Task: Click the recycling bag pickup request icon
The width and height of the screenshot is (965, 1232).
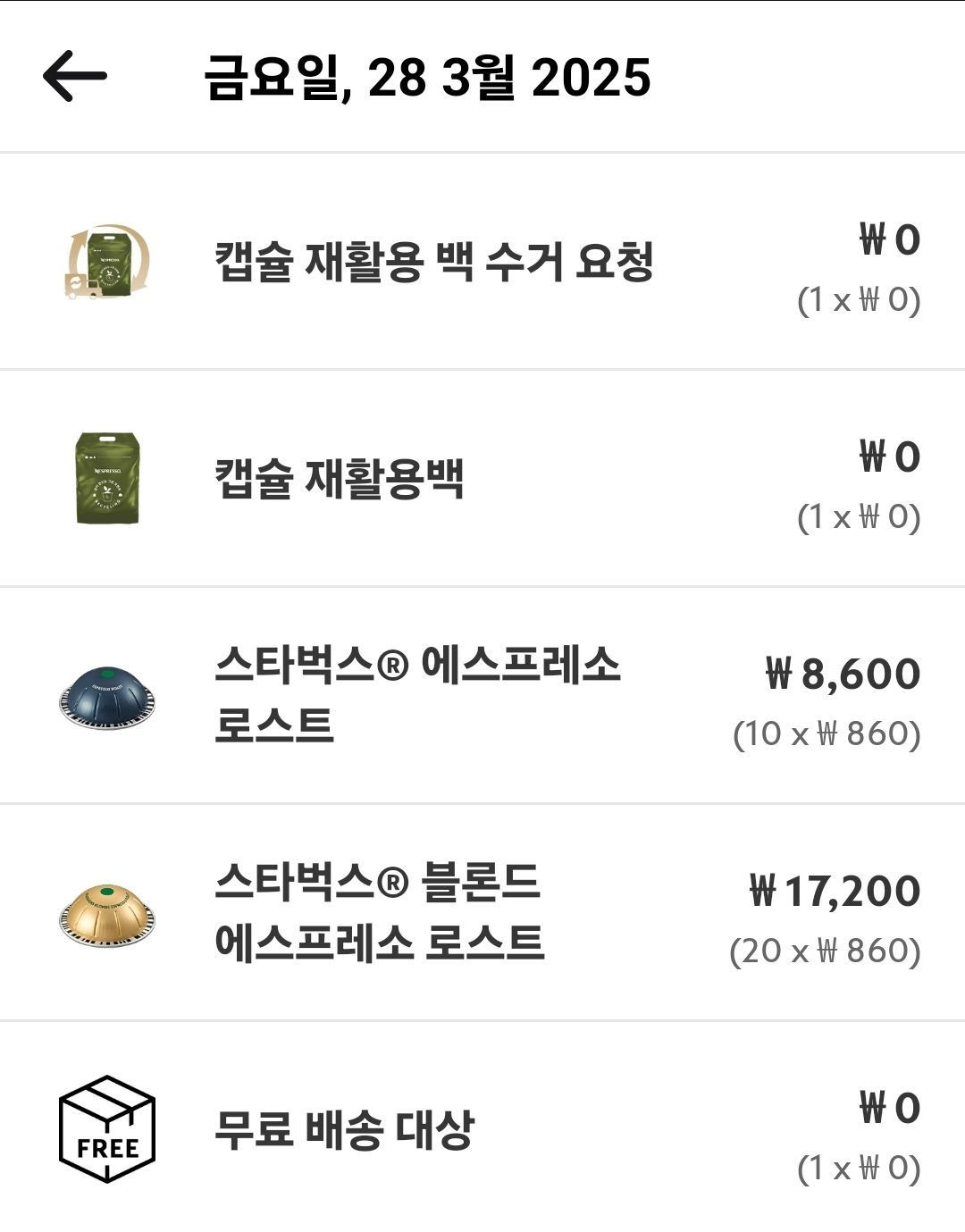Action: point(108,261)
